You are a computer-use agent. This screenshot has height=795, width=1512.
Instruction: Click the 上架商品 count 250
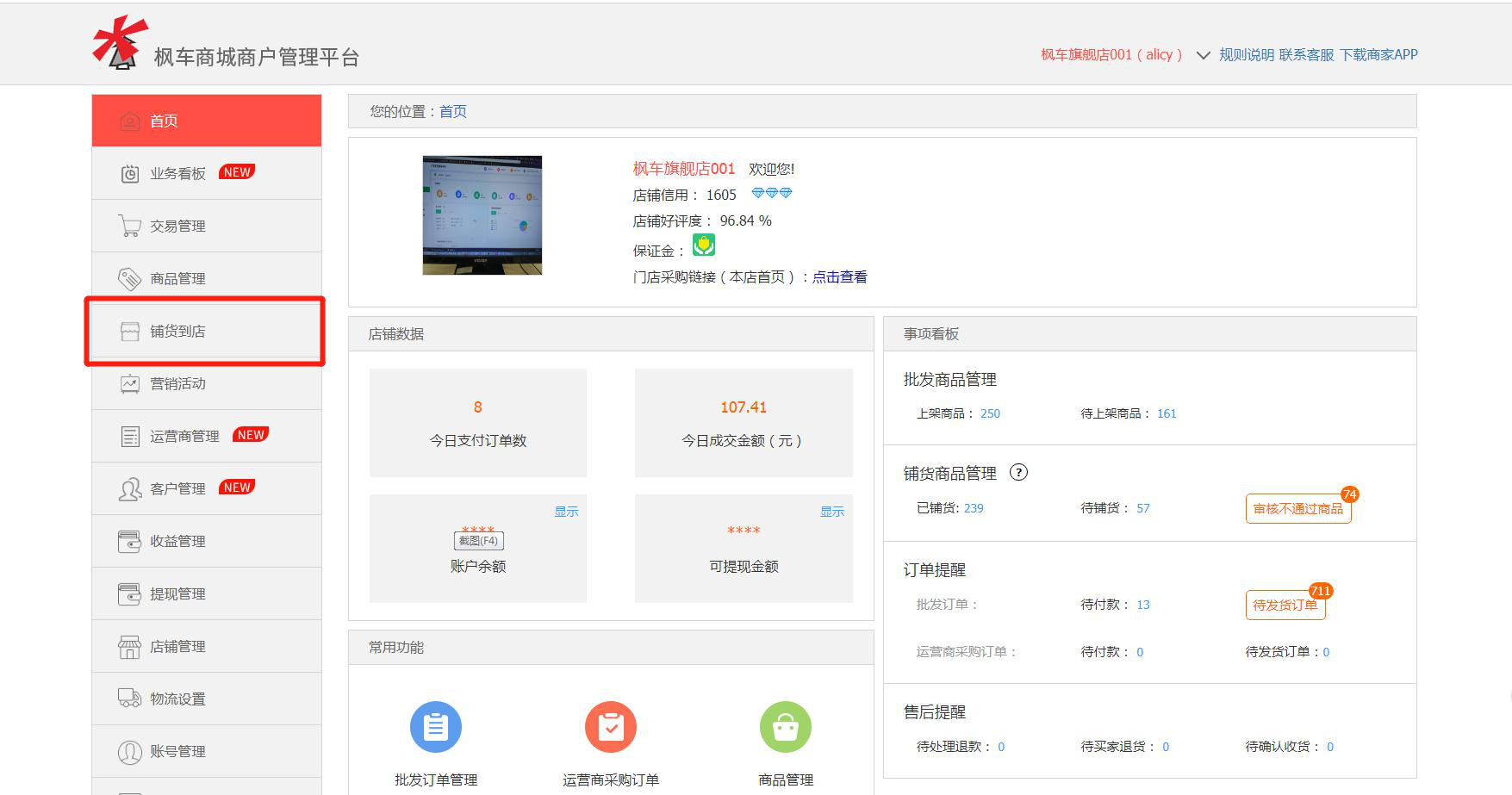[990, 413]
